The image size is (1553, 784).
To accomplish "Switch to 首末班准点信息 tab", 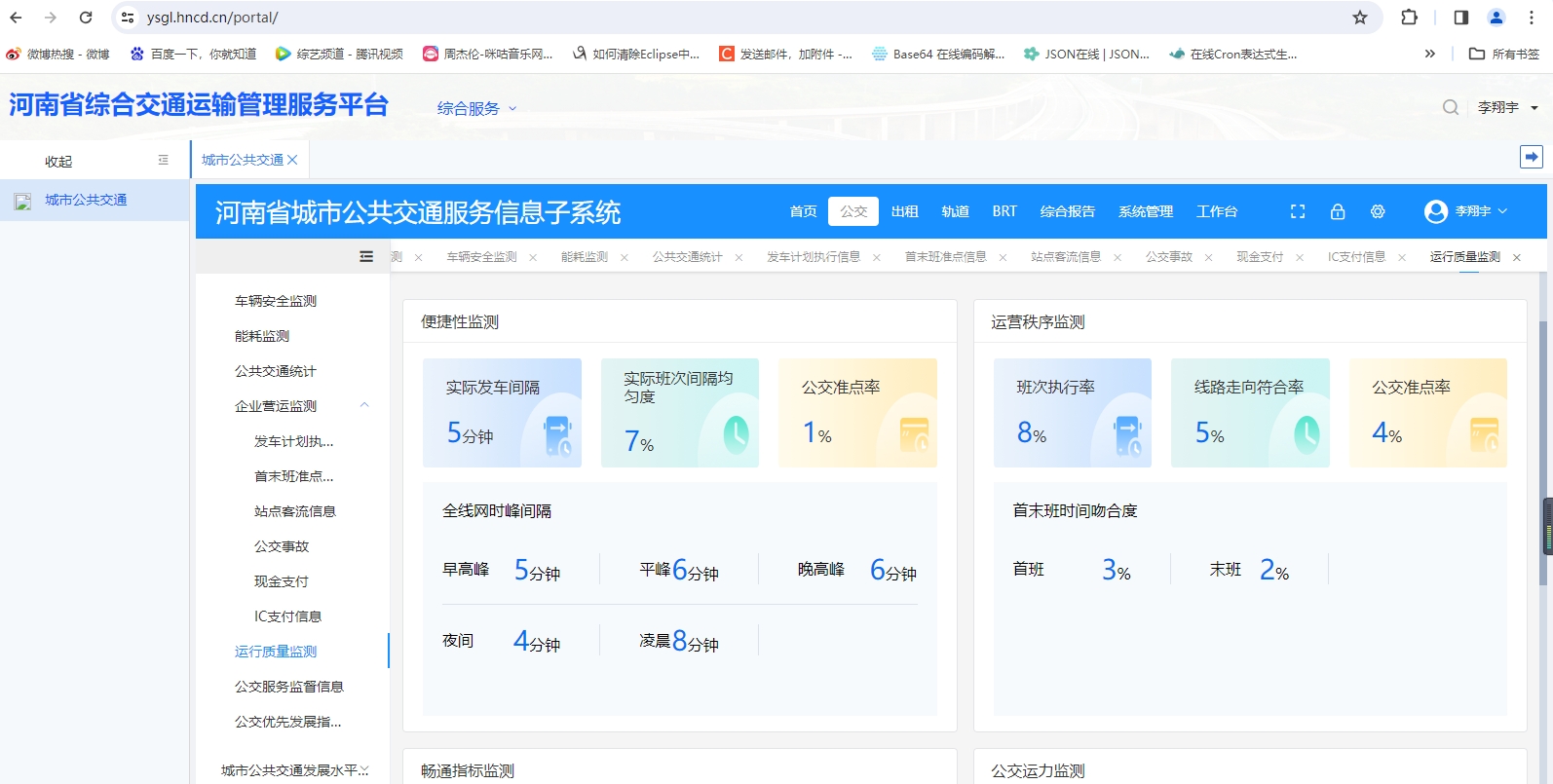I will 945,257.
